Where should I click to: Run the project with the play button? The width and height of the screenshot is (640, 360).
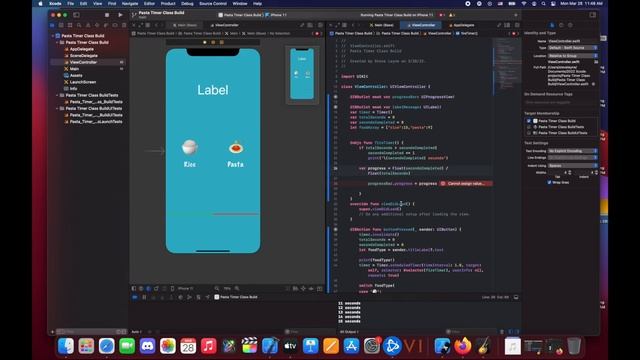click(x=120, y=15)
